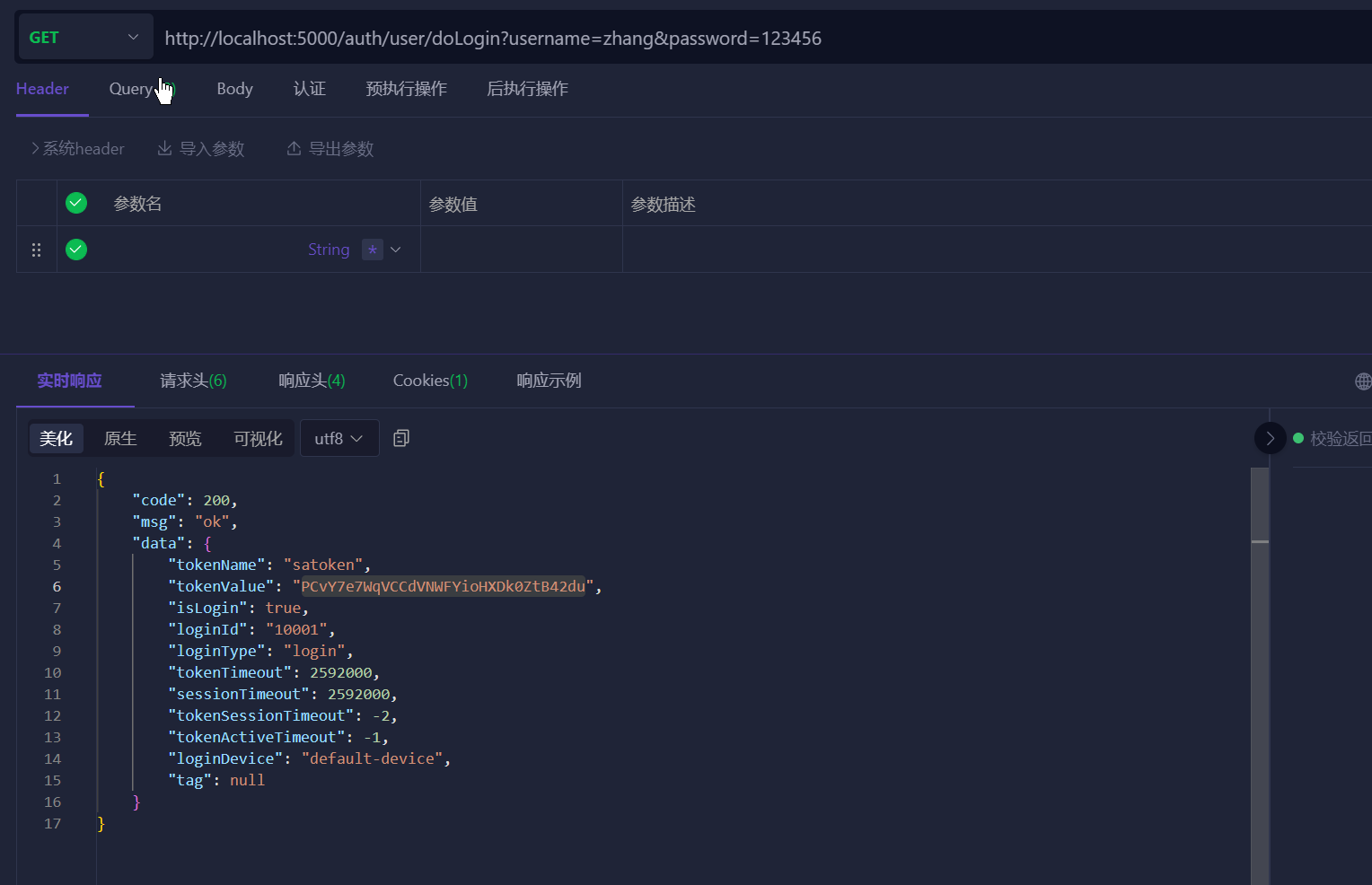Select the 可视化 visualization mode
The height and width of the screenshot is (885, 1372).
(258, 438)
